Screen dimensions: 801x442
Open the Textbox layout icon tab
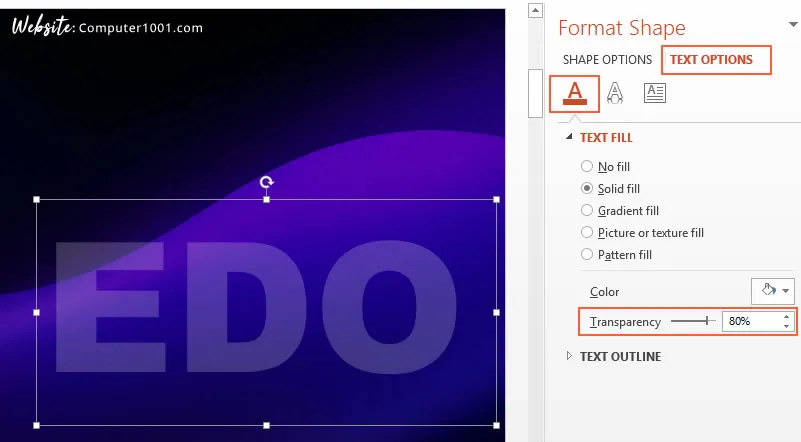click(655, 93)
